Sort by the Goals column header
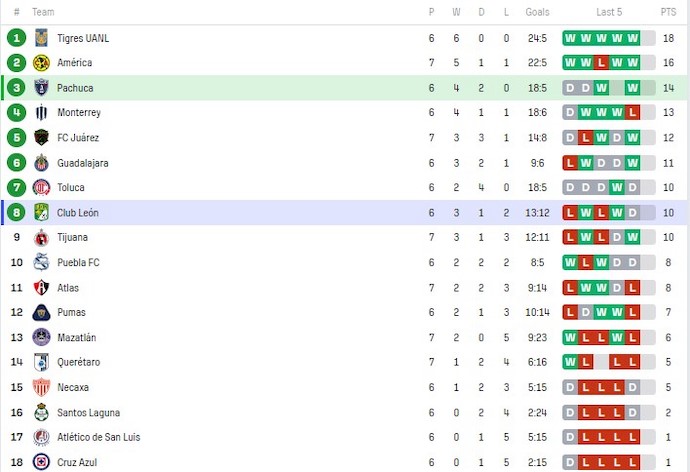 pos(537,12)
